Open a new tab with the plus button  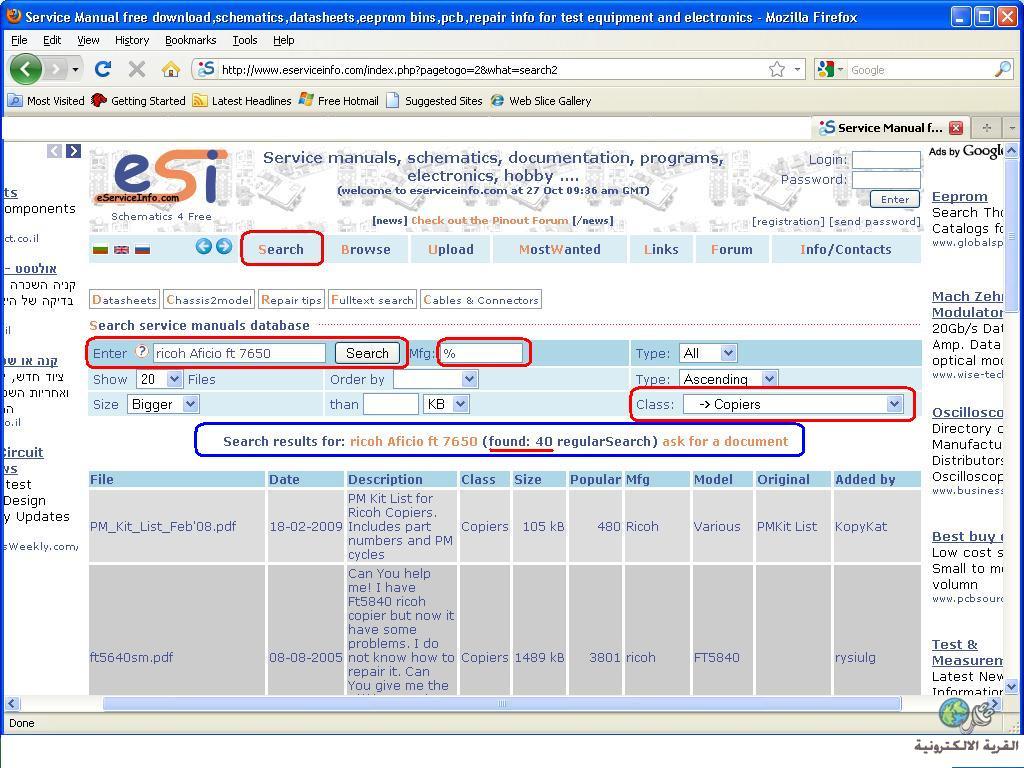click(x=987, y=128)
